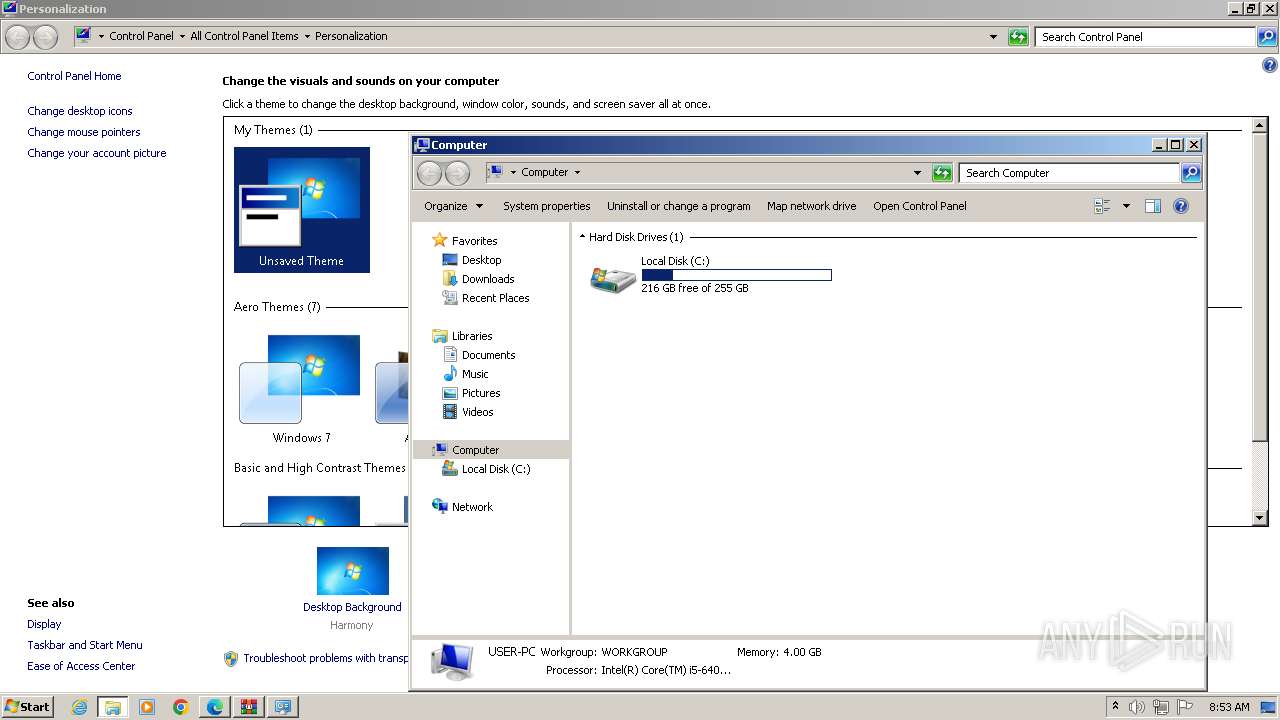Open Change desktop icons link
Image resolution: width=1280 pixels, height=720 pixels.
coord(80,111)
